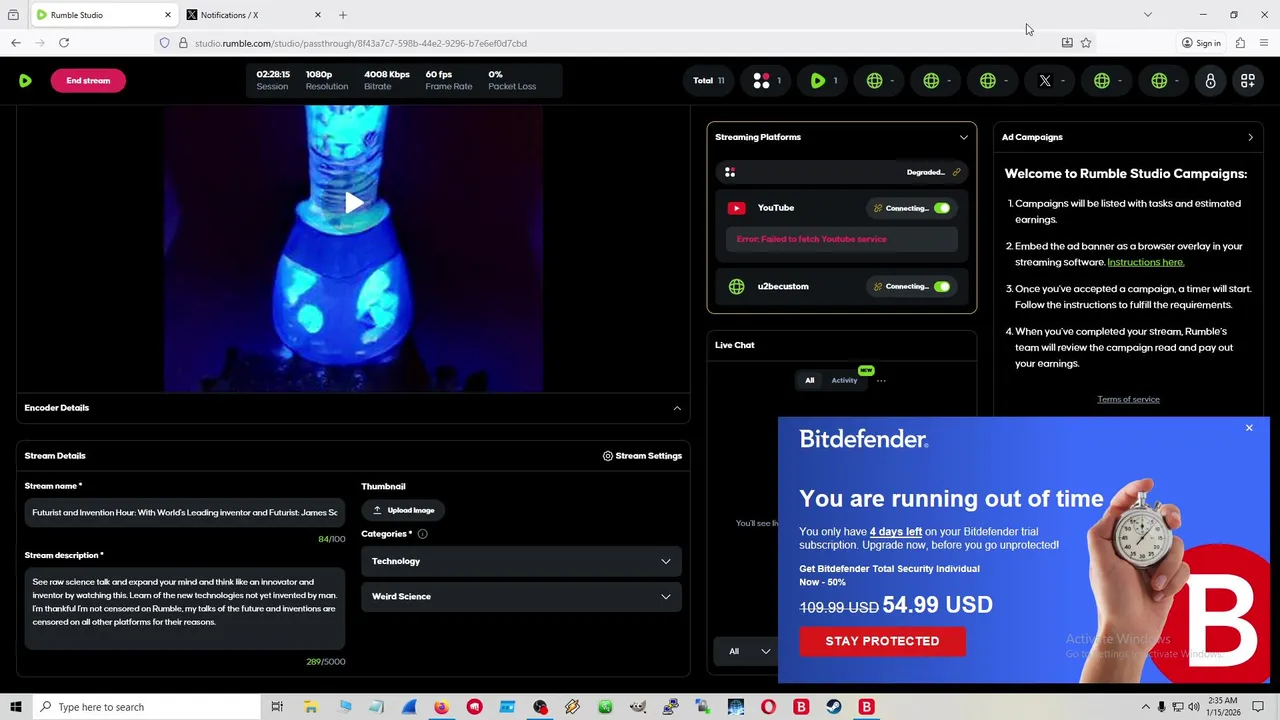The image size is (1280, 720).
Task: Bookmark this page with the star icon
Action: 1086,43
